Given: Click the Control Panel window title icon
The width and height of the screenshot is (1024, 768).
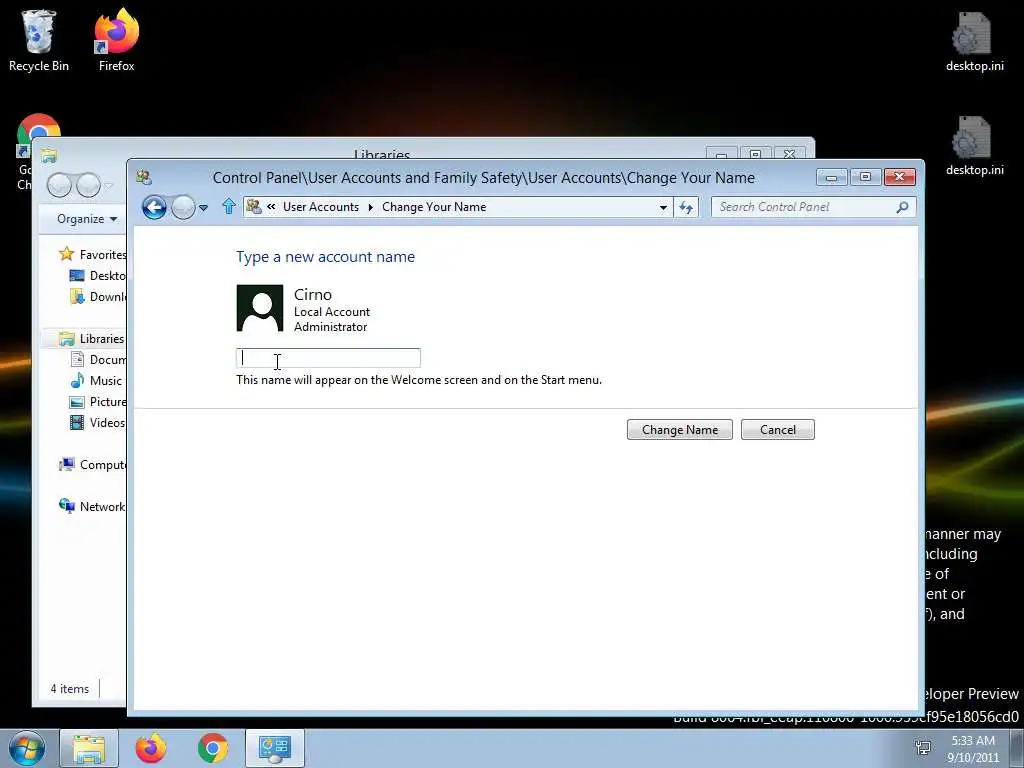Looking at the screenshot, I should pos(144,177).
